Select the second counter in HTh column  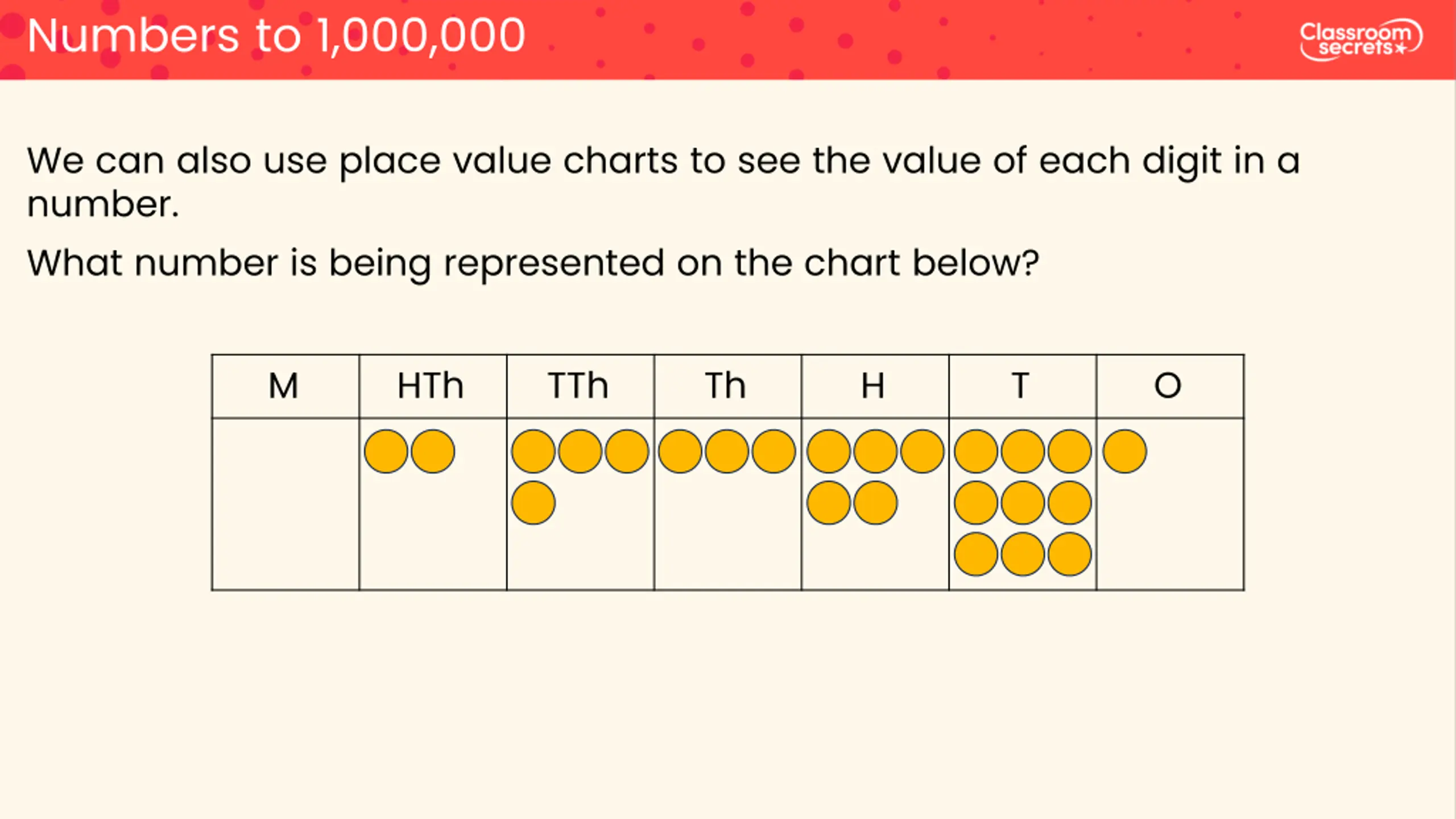pyautogui.click(x=433, y=452)
